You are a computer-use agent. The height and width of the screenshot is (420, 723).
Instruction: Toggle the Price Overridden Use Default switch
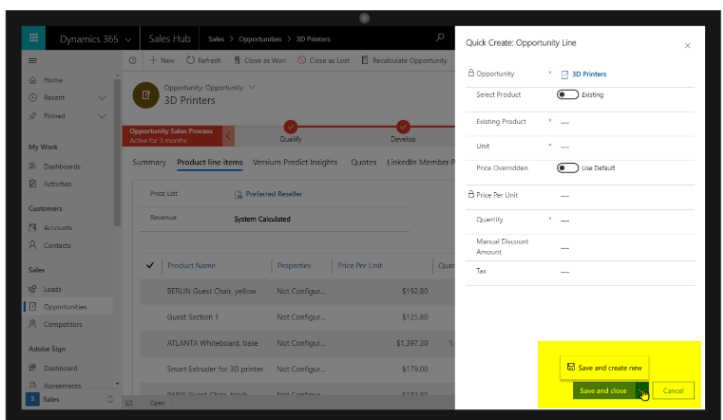[x=568, y=168]
